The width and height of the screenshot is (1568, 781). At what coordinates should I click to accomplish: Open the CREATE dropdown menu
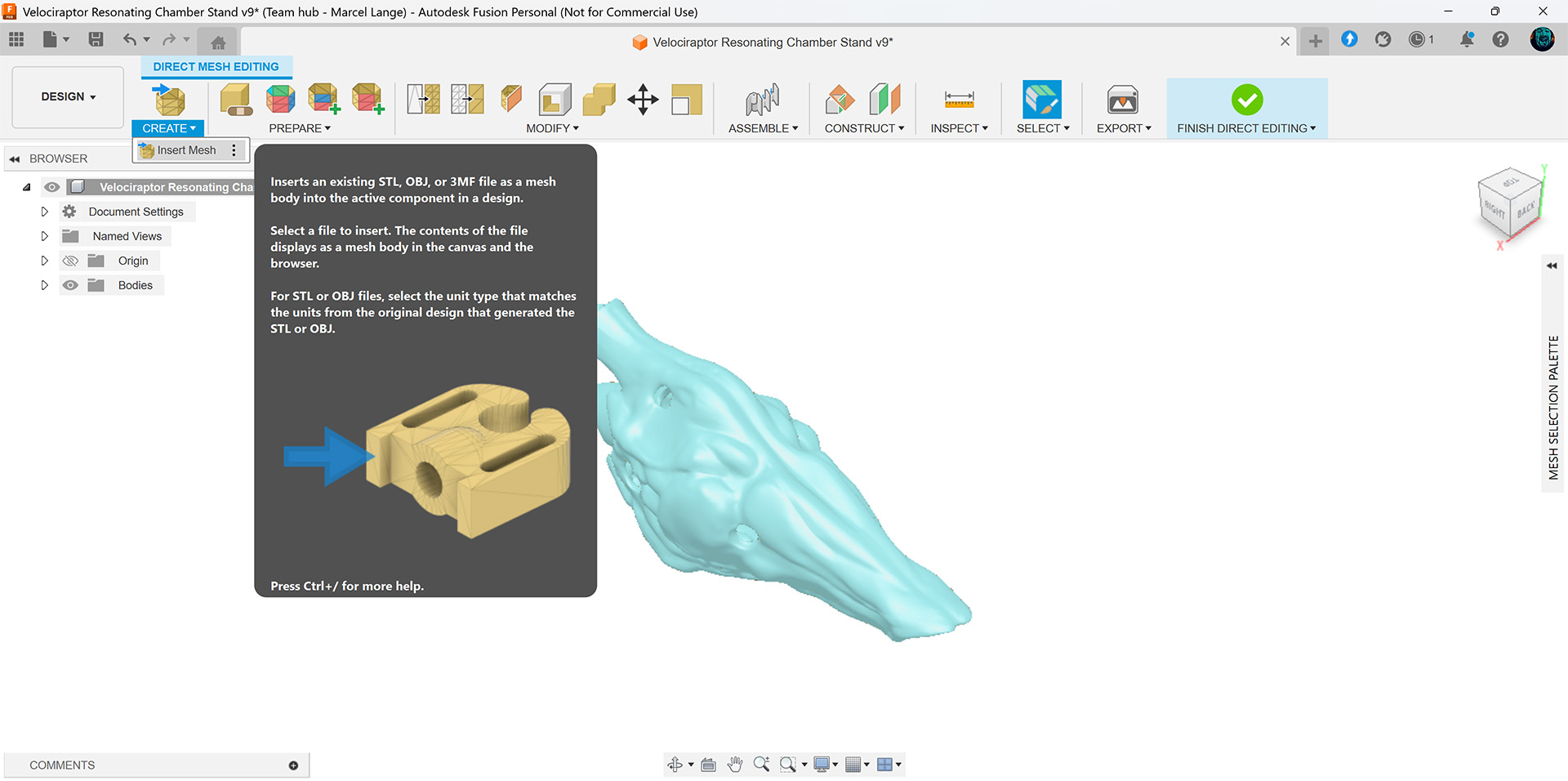[x=168, y=128]
